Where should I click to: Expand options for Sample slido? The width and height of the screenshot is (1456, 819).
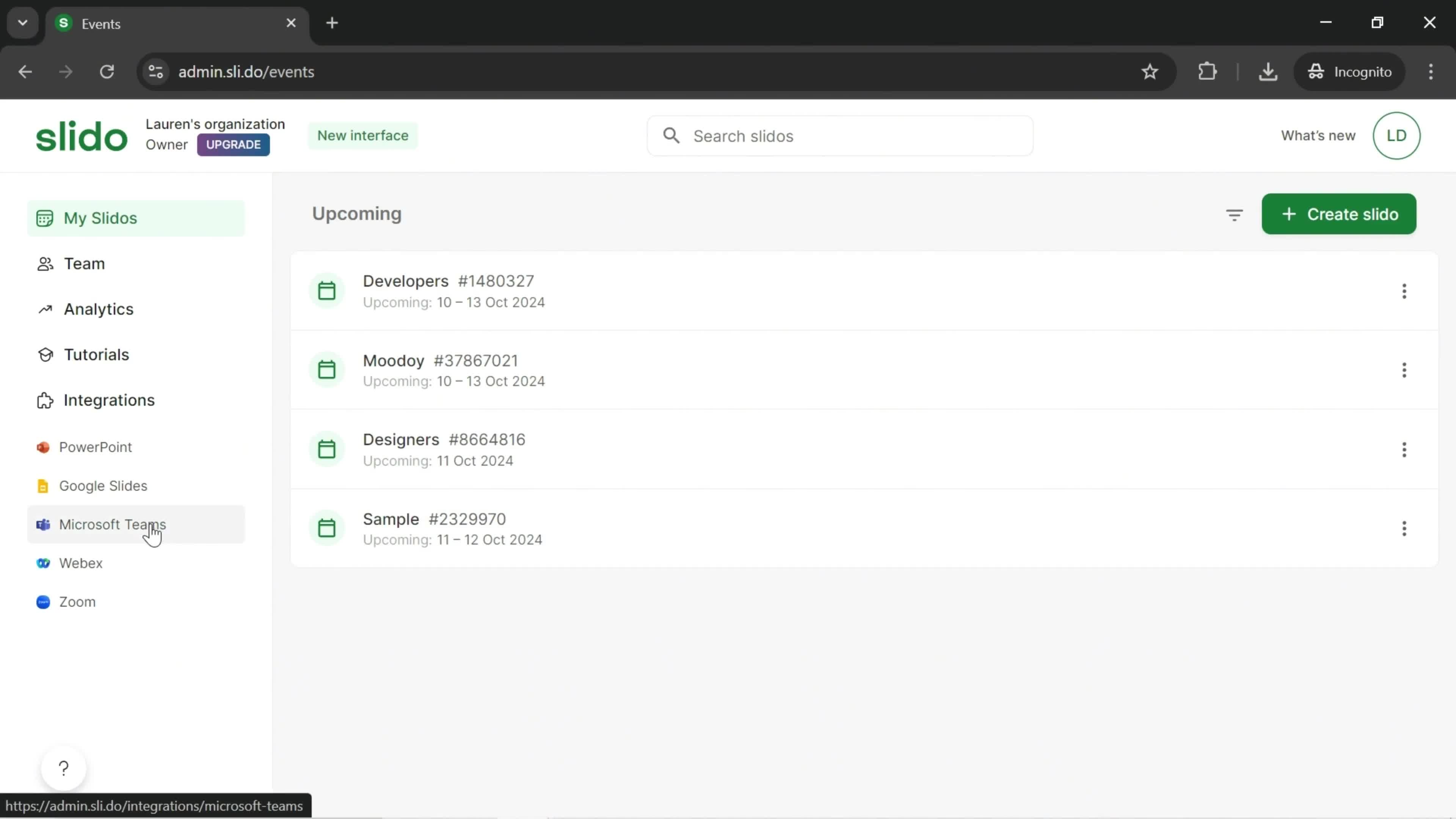coord(1405,529)
